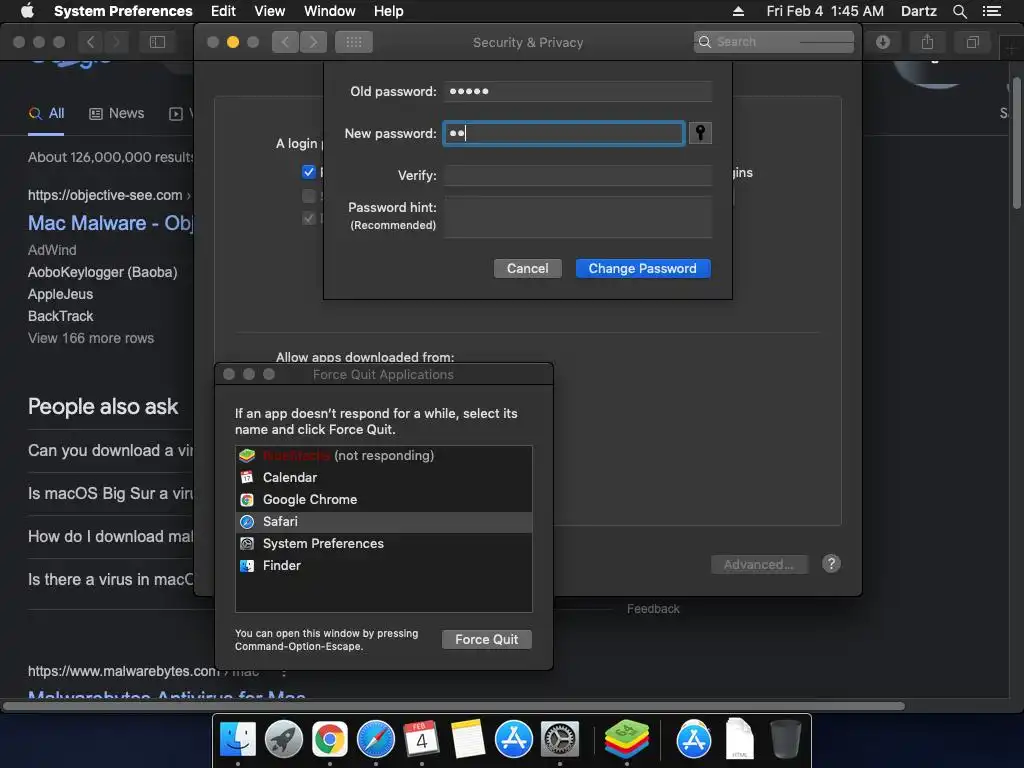The image size is (1024, 768).
Task: Expand 'How do I download malware' question
Action: 110,537
